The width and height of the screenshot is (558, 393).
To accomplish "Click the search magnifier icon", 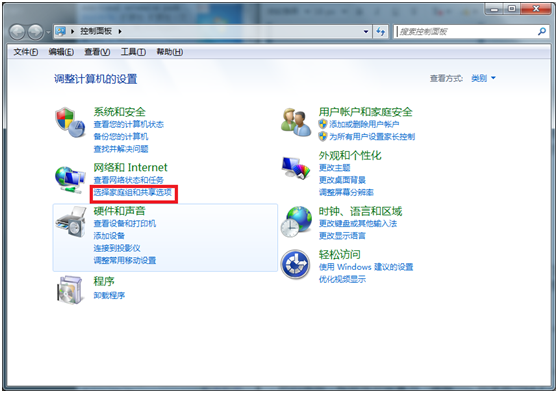I will pos(542,31).
